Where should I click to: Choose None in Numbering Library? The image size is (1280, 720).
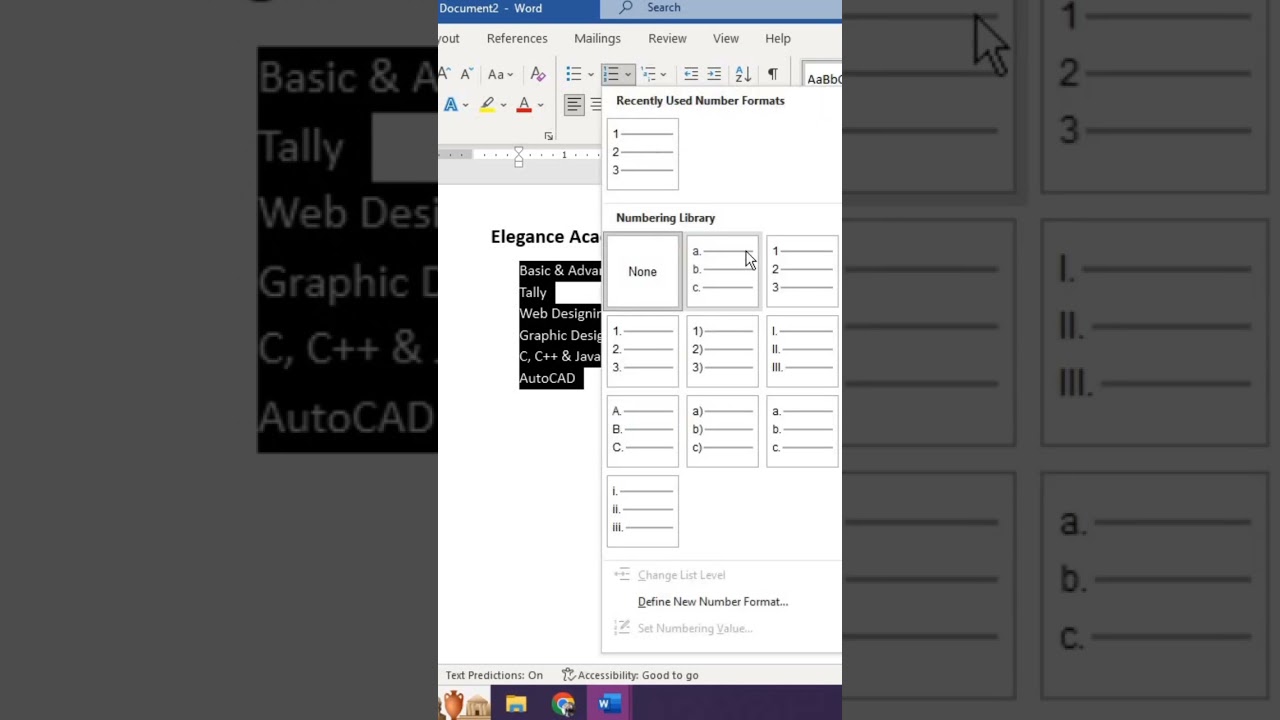(642, 271)
